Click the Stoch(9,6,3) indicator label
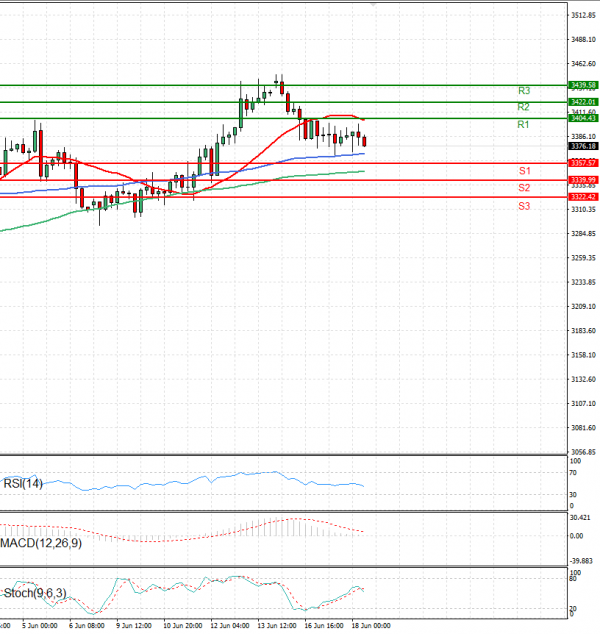The width and height of the screenshot is (600, 634). pyautogui.click(x=35, y=593)
